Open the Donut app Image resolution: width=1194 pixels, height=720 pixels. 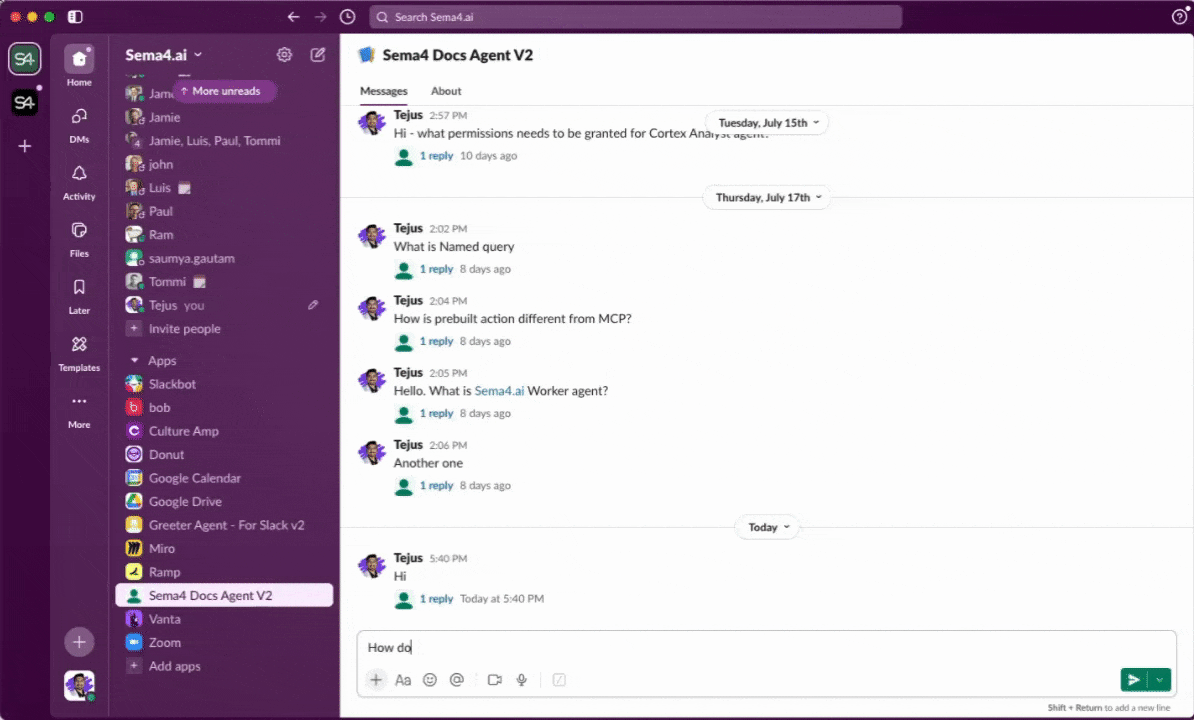tap(224, 454)
